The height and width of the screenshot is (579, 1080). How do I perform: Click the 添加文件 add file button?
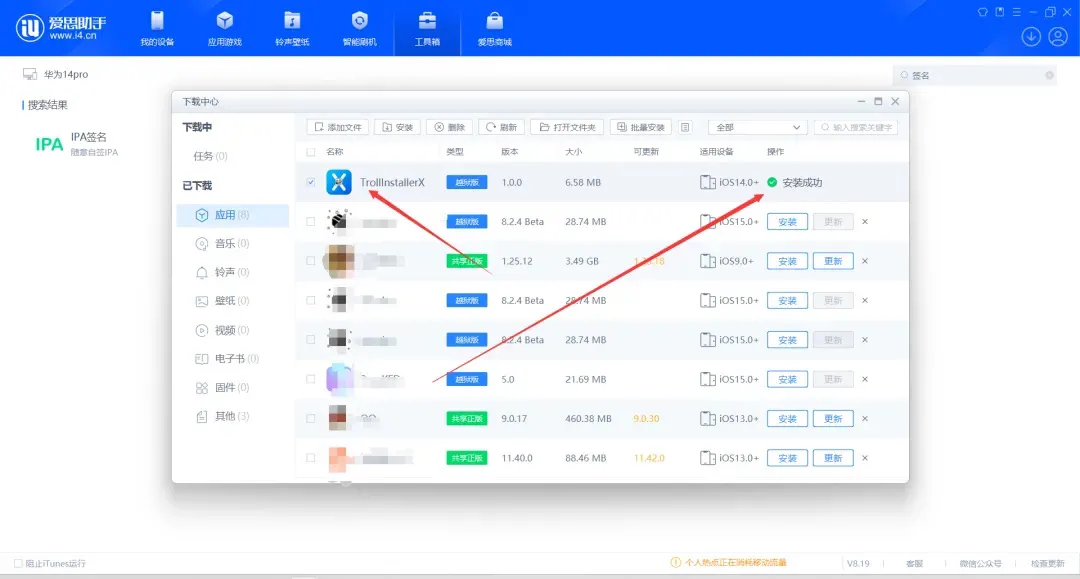(x=337, y=127)
